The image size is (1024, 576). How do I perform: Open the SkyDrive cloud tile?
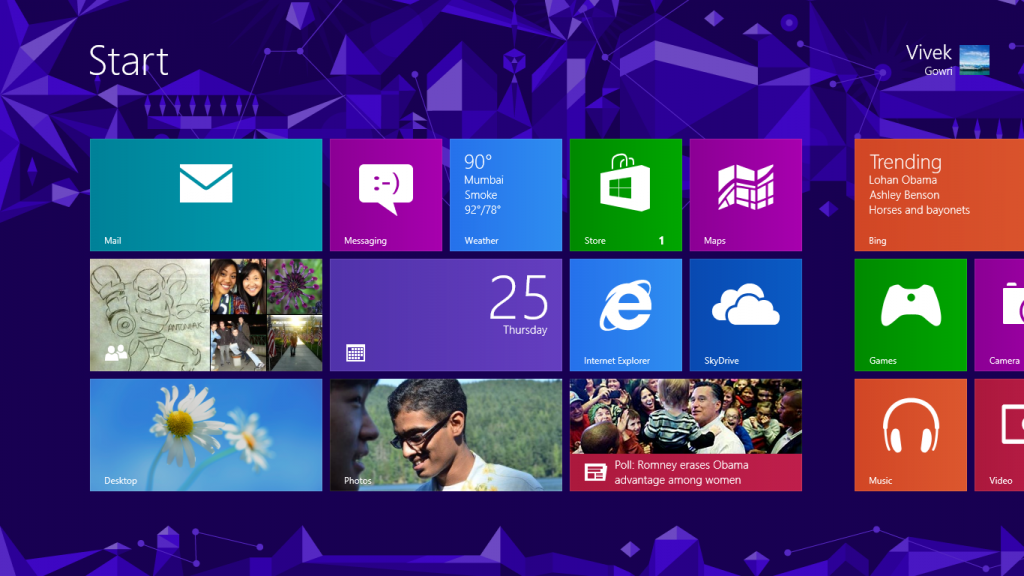pos(746,315)
